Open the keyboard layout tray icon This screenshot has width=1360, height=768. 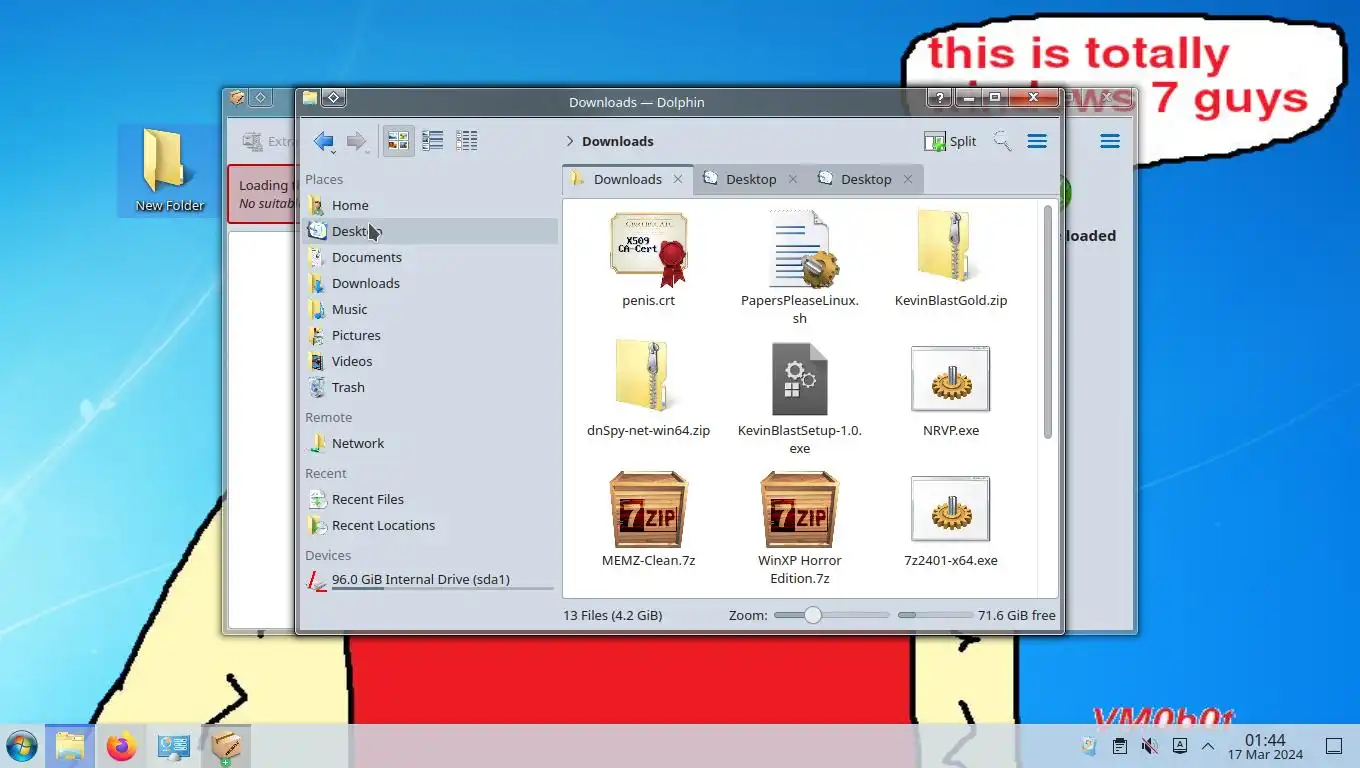click(1180, 746)
